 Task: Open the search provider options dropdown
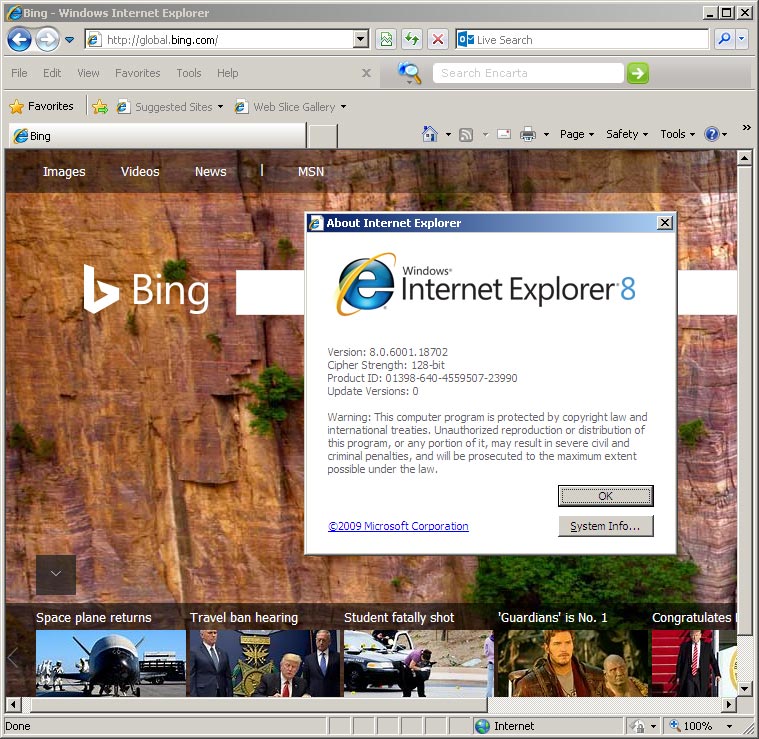tap(742, 39)
